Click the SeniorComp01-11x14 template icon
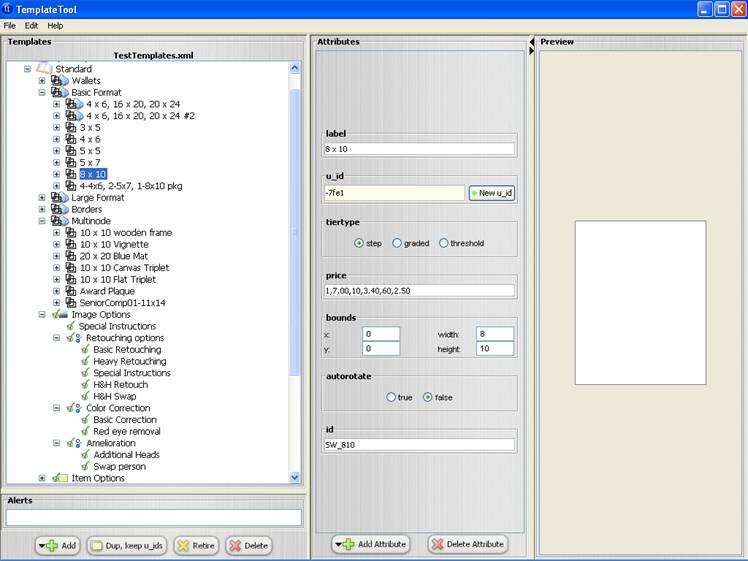Viewport: 748px width, 561px height. 71,302
